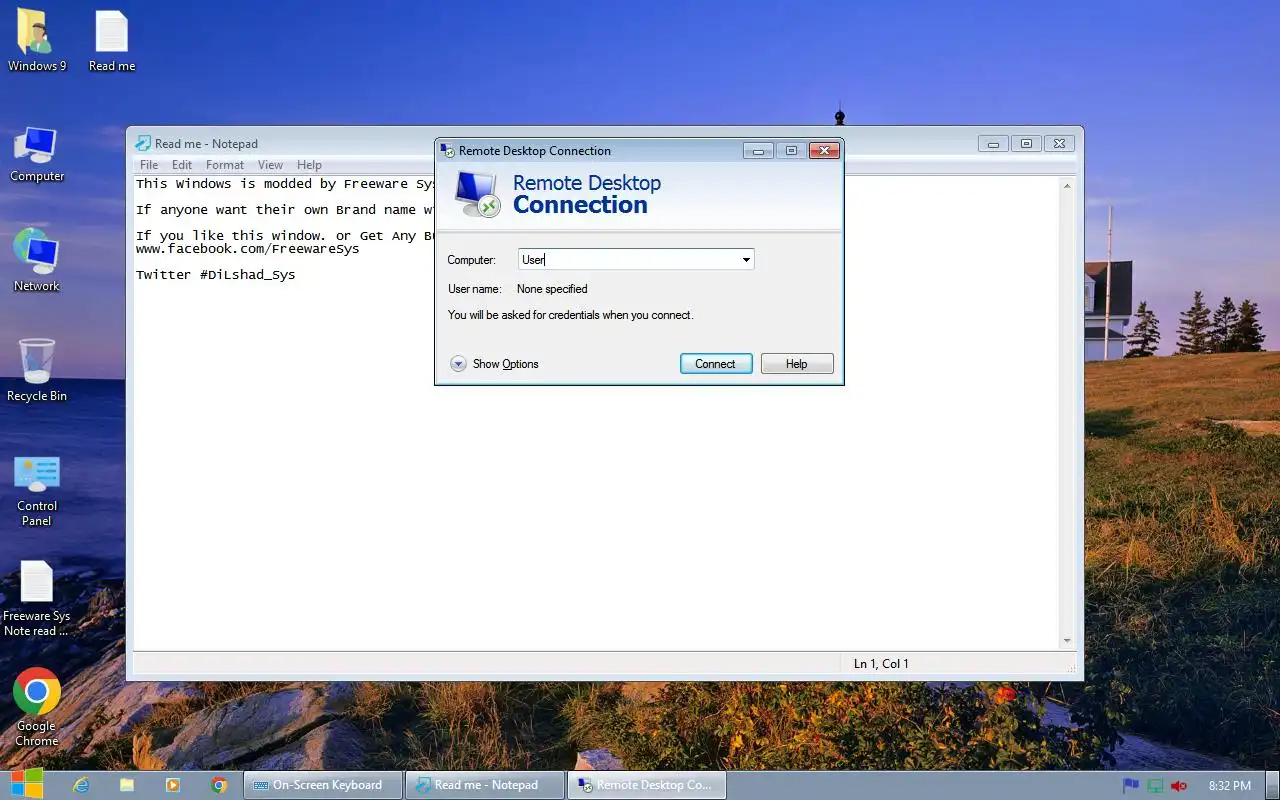The image size is (1280, 800).
Task: Select the Network desktop icon
Action: pos(37,262)
